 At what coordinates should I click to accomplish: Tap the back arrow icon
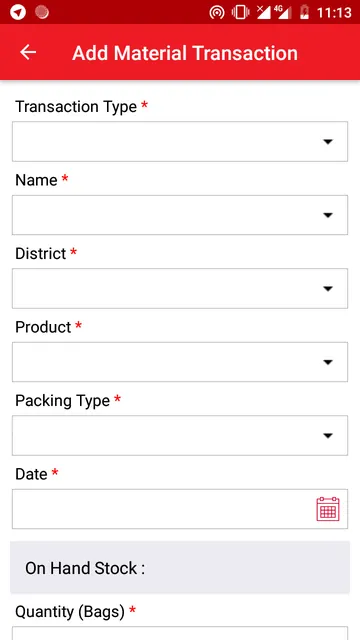28,52
